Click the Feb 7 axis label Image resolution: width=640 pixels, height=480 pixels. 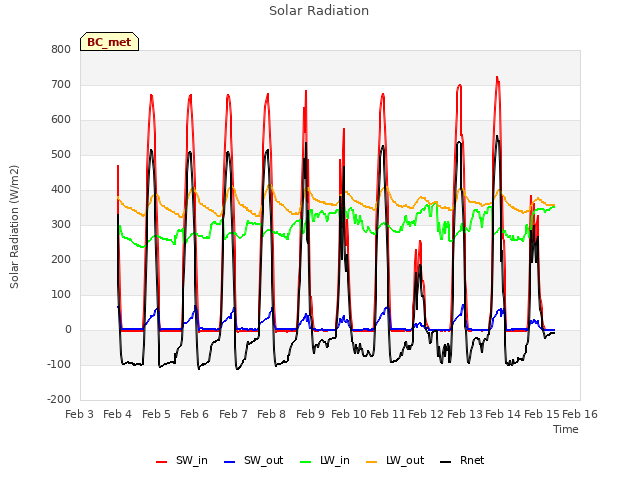point(233,414)
